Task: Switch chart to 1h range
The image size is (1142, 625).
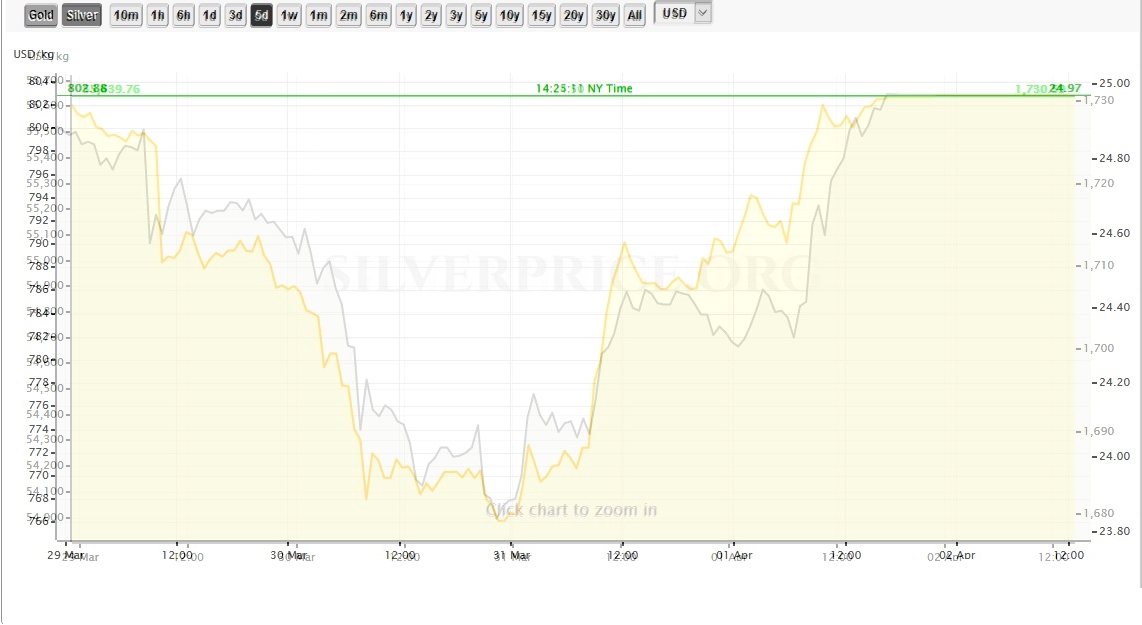Action: 157,15
